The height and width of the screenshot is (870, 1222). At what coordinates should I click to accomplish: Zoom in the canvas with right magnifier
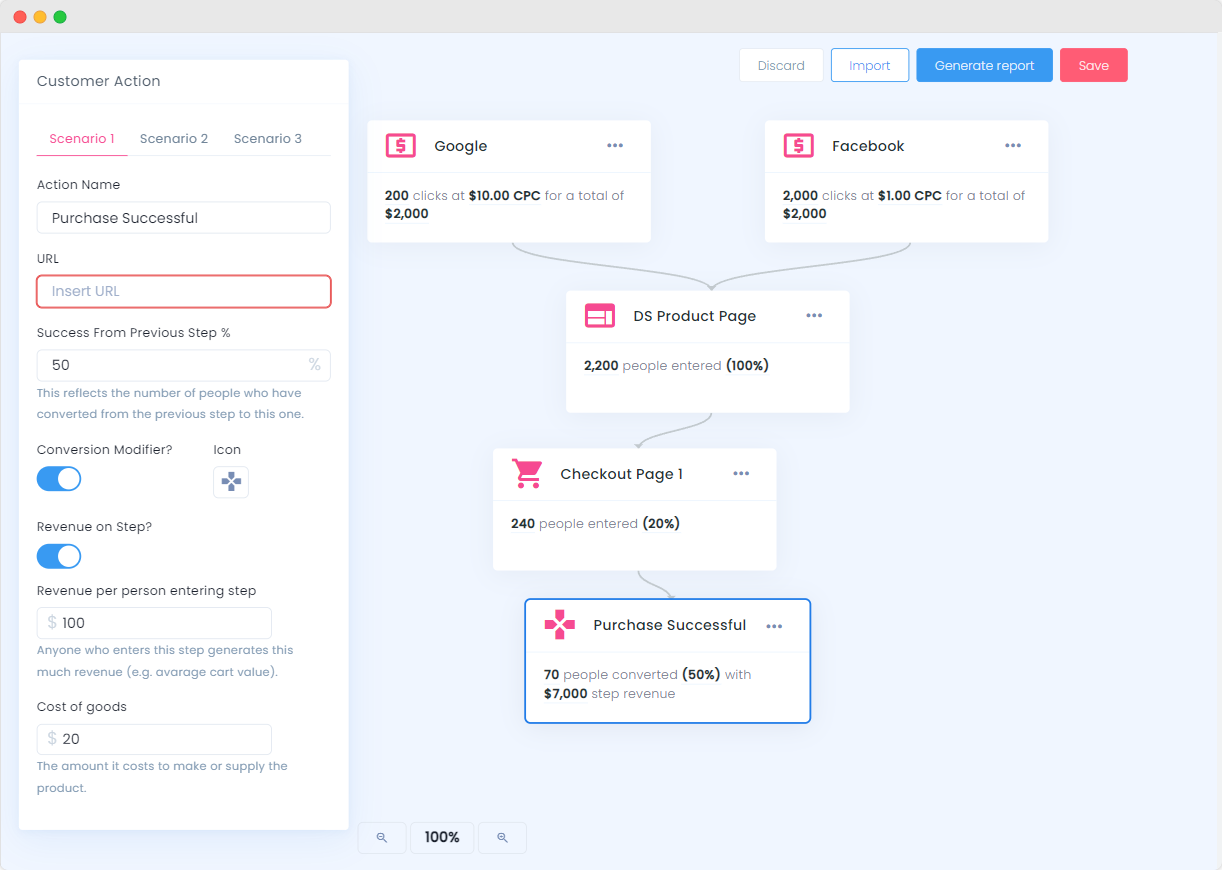(502, 838)
